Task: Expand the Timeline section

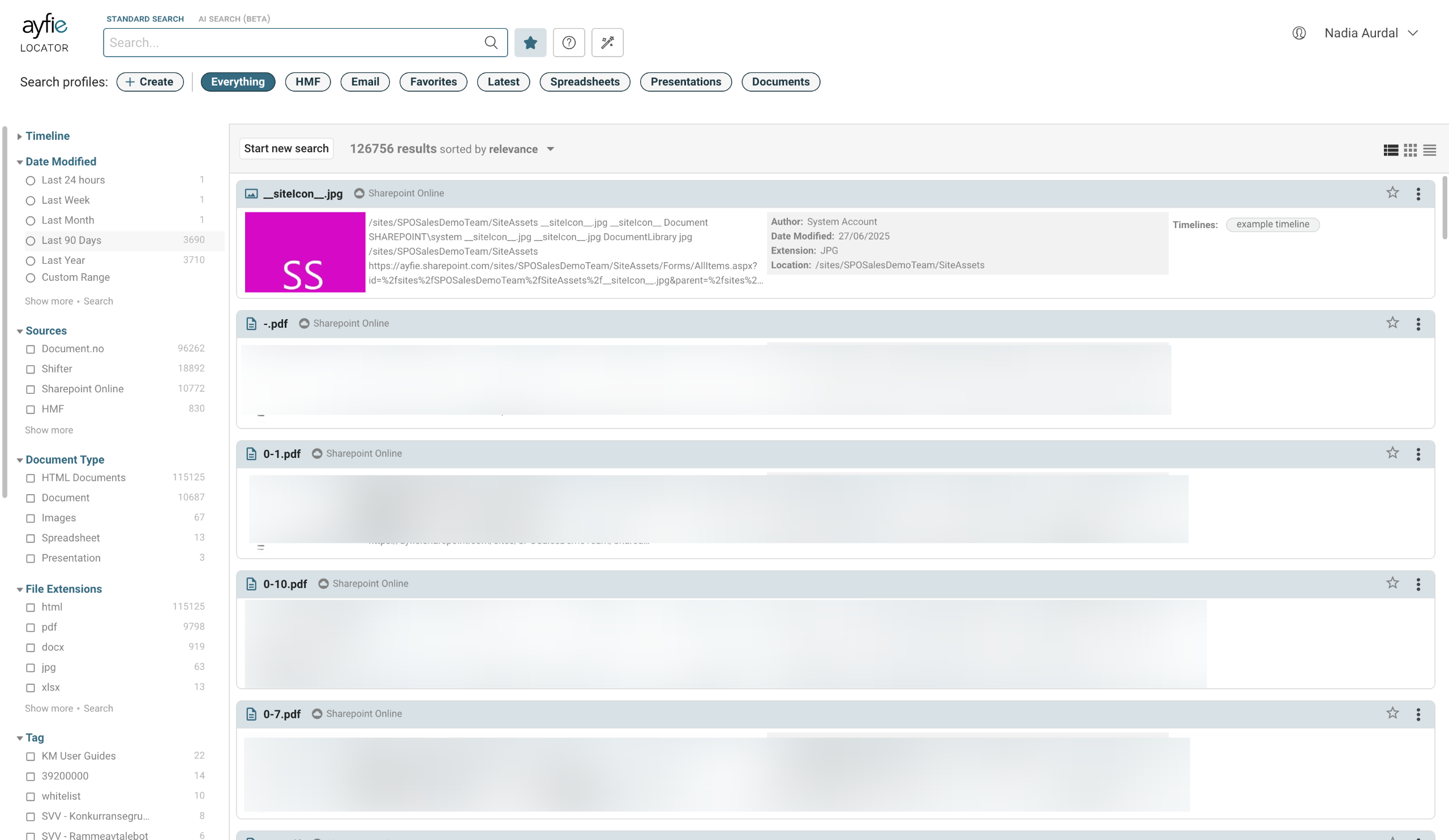Action: [x=47, y=136]
